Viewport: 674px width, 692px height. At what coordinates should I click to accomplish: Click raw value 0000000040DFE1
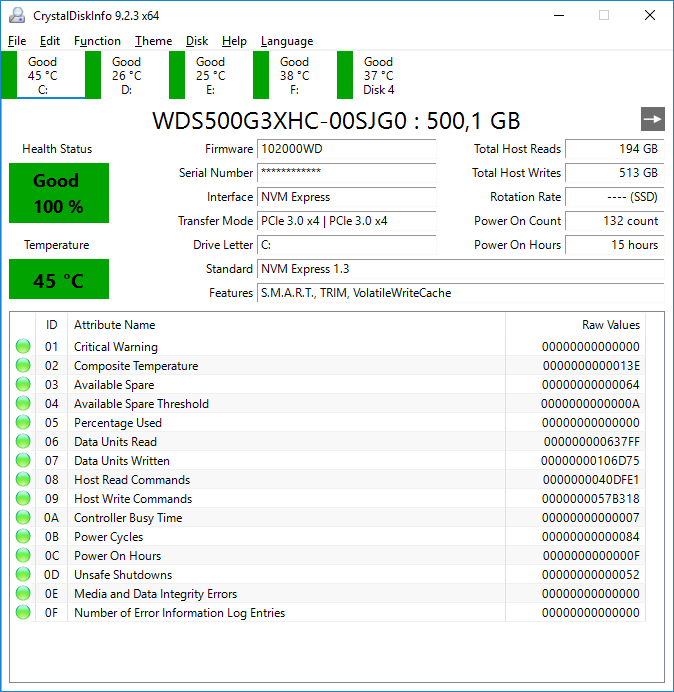tap(591, 479)
